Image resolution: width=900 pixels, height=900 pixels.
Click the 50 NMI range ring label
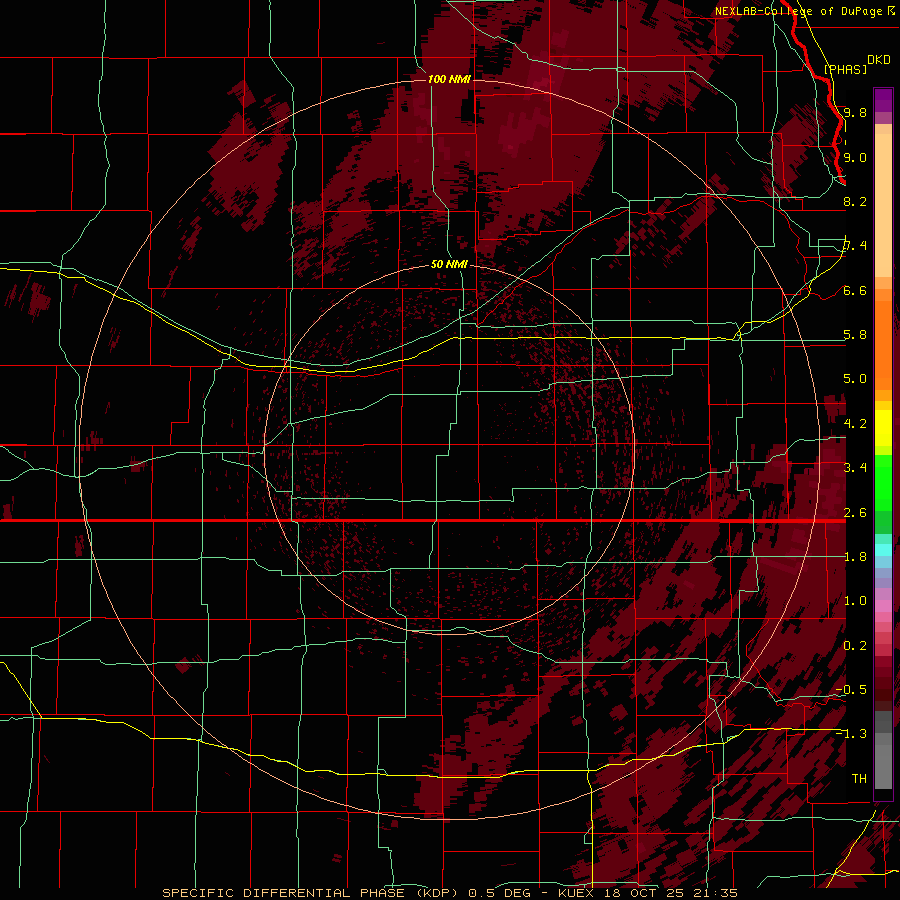[449, 264]
